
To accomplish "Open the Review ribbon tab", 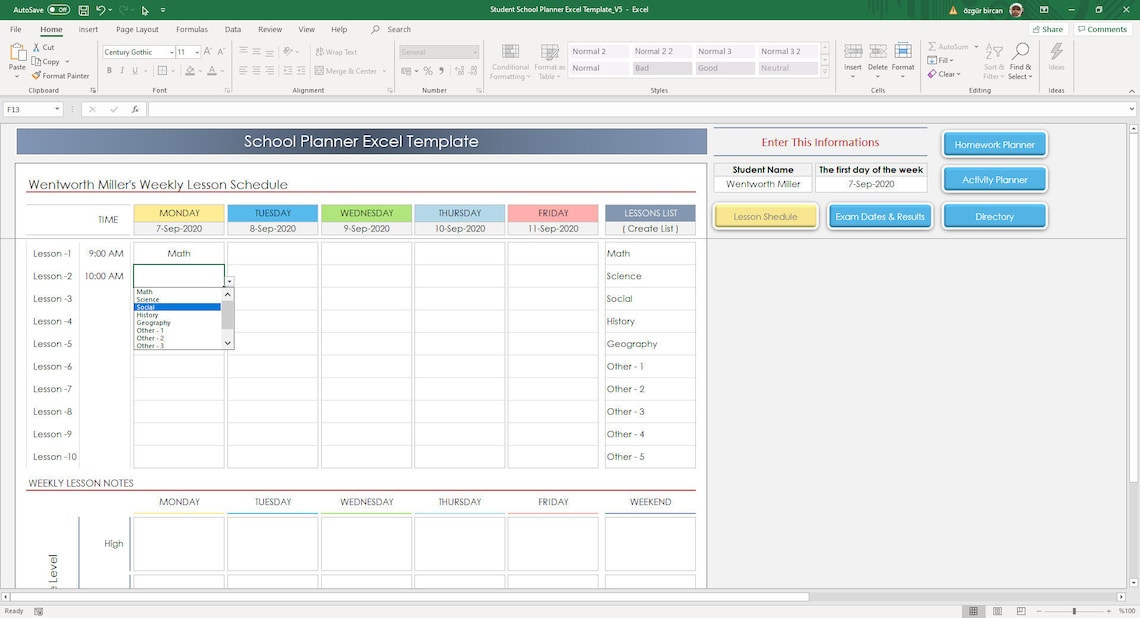I will pos(268,29).
